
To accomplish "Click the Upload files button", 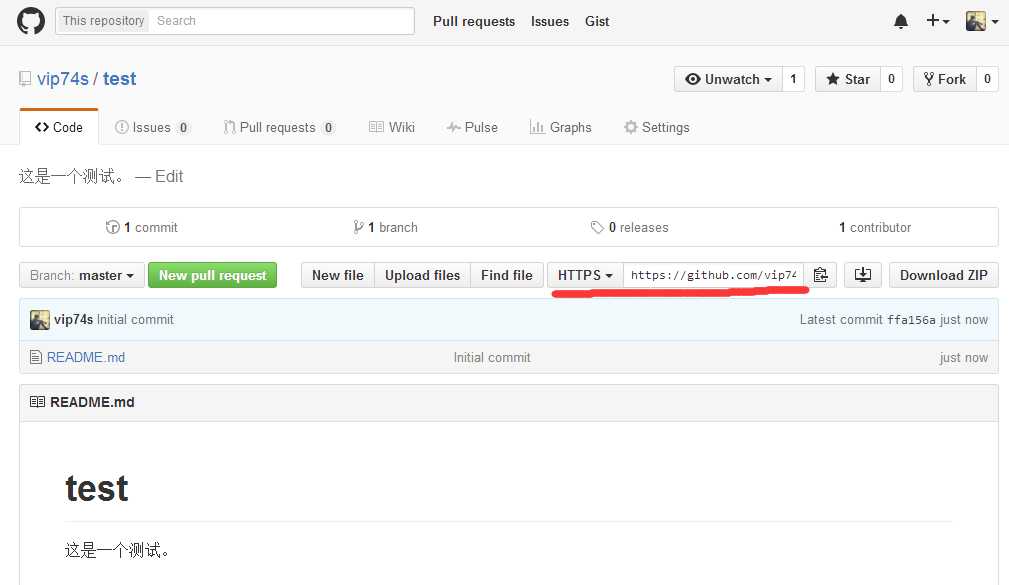I will tap(422, 275).
